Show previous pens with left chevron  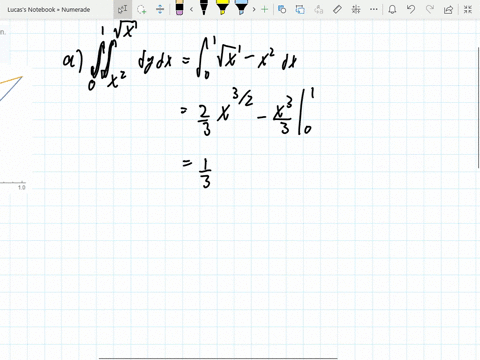191,9
